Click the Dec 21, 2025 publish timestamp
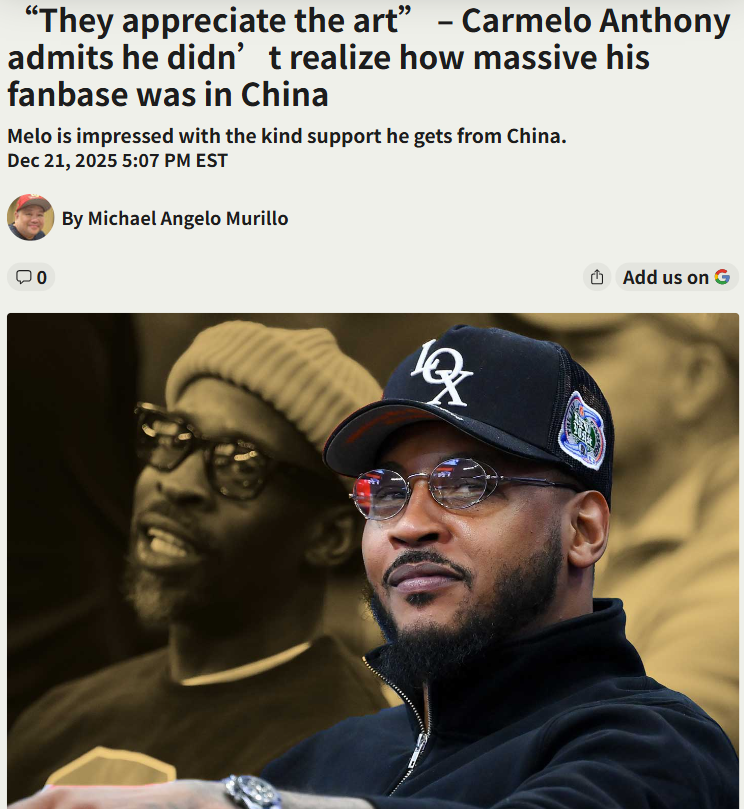Screen dimensions: 744x809 tap(117, 160)
